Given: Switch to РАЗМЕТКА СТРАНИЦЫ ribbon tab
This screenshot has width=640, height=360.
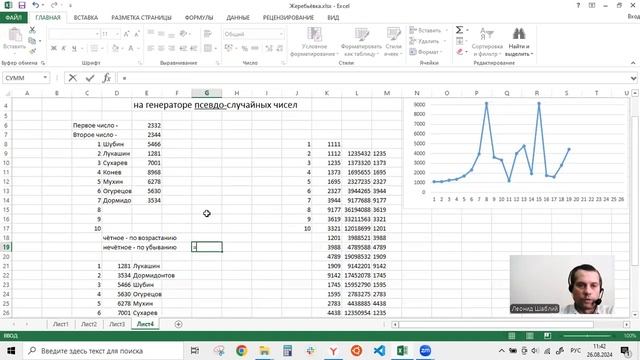Looking at the screenshot, I should tap(141, 18).
